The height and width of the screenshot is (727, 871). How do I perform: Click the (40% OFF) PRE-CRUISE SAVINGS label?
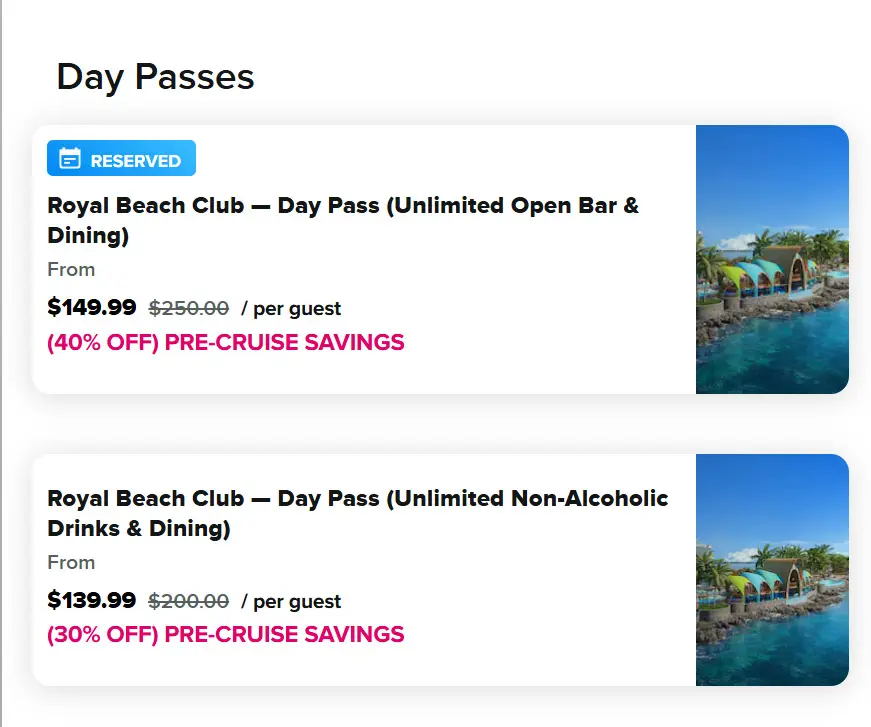[225, 342]
